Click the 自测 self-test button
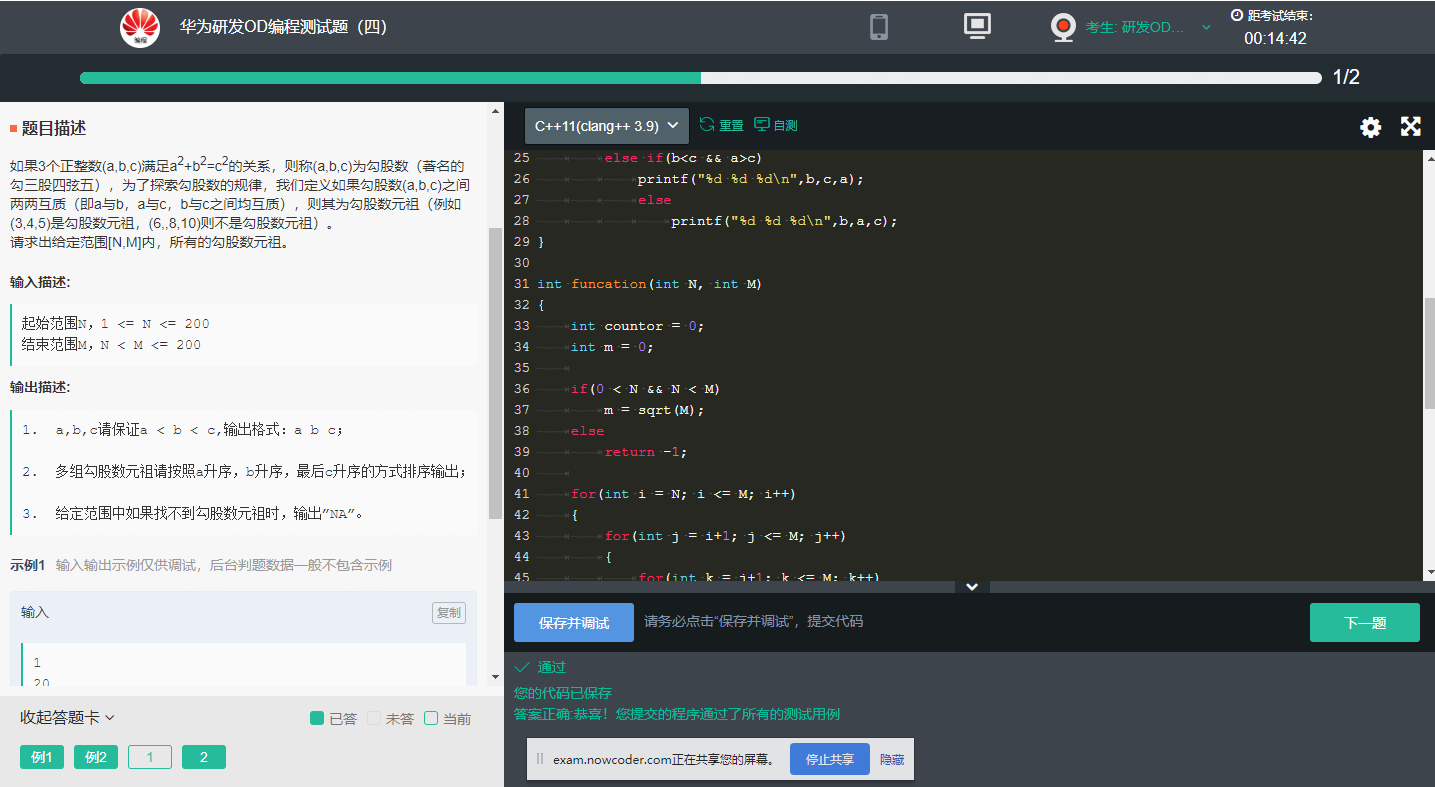Screen dimensions: 1435x787 tap(776, 125)
